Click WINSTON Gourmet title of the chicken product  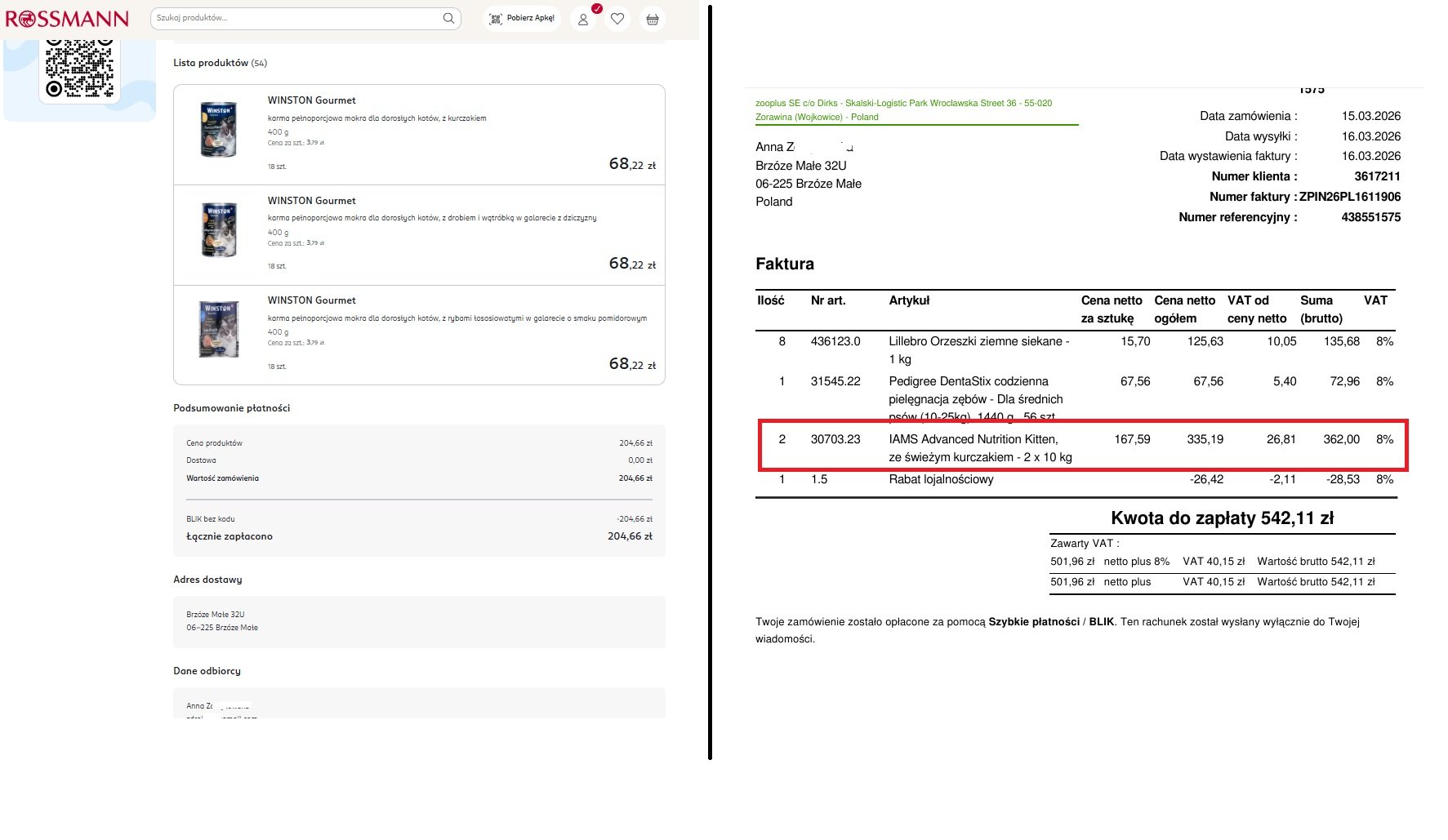click(x=311, y=100)
